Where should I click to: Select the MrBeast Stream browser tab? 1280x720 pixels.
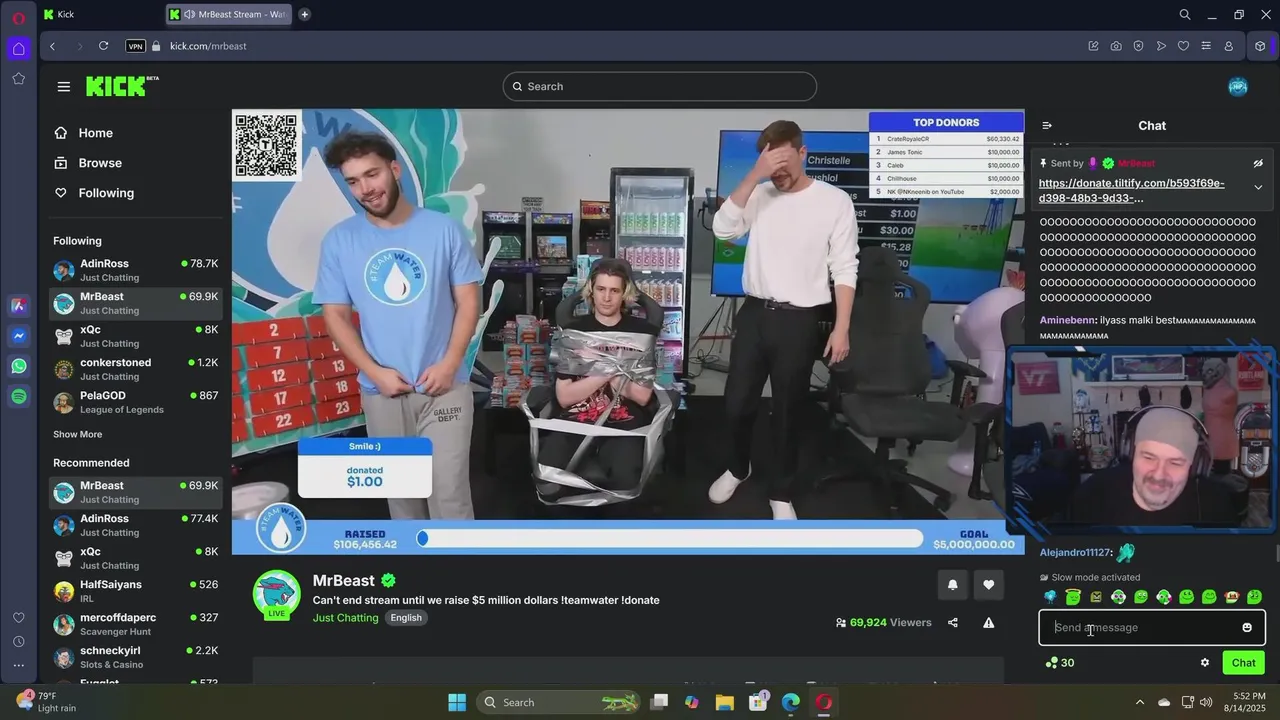(227, 14)
